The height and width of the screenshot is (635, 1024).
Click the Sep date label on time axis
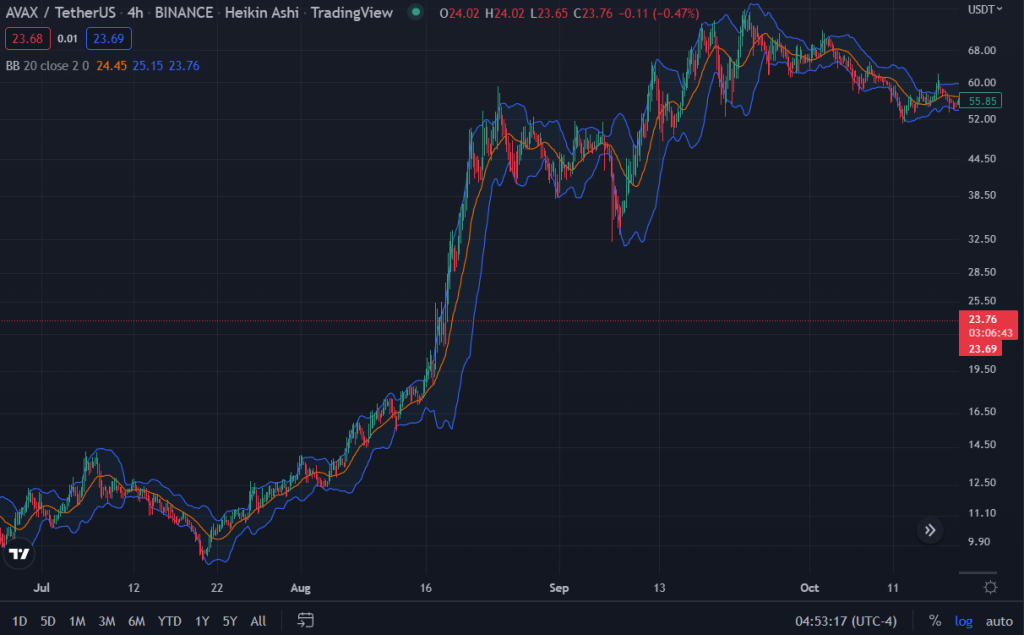(559, 588)
